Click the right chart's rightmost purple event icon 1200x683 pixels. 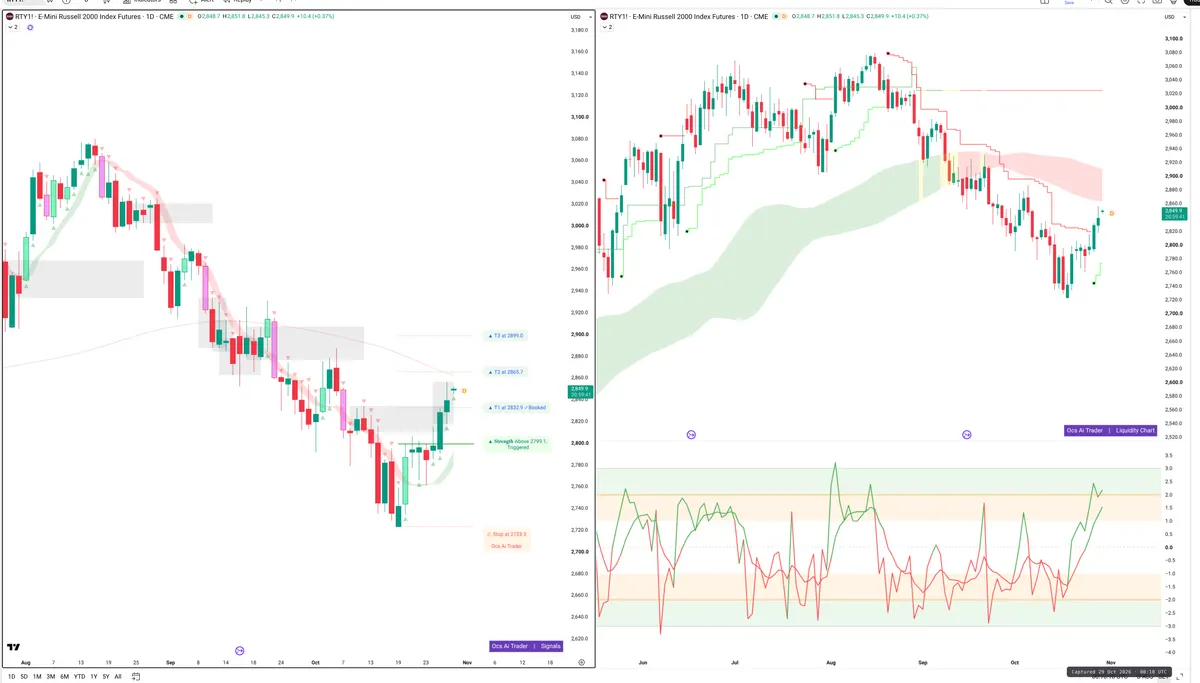click(967, 435)
